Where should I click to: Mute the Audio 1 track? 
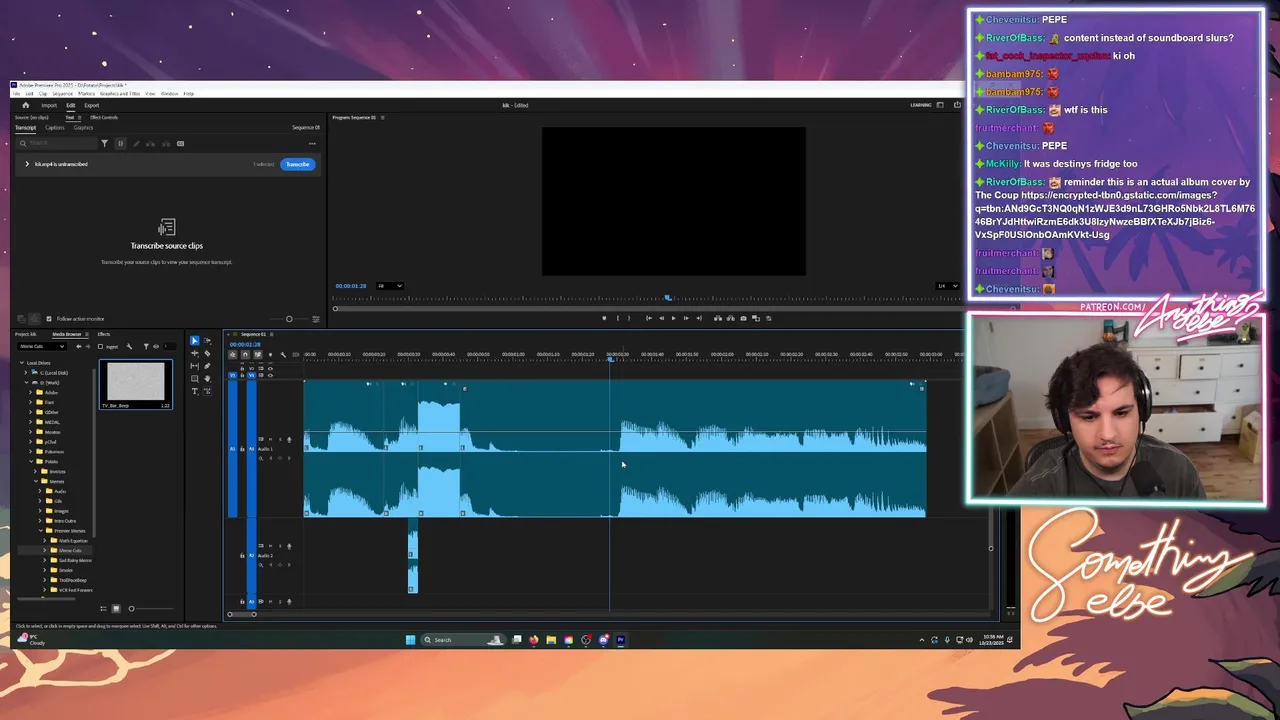[x=270, y=439]
